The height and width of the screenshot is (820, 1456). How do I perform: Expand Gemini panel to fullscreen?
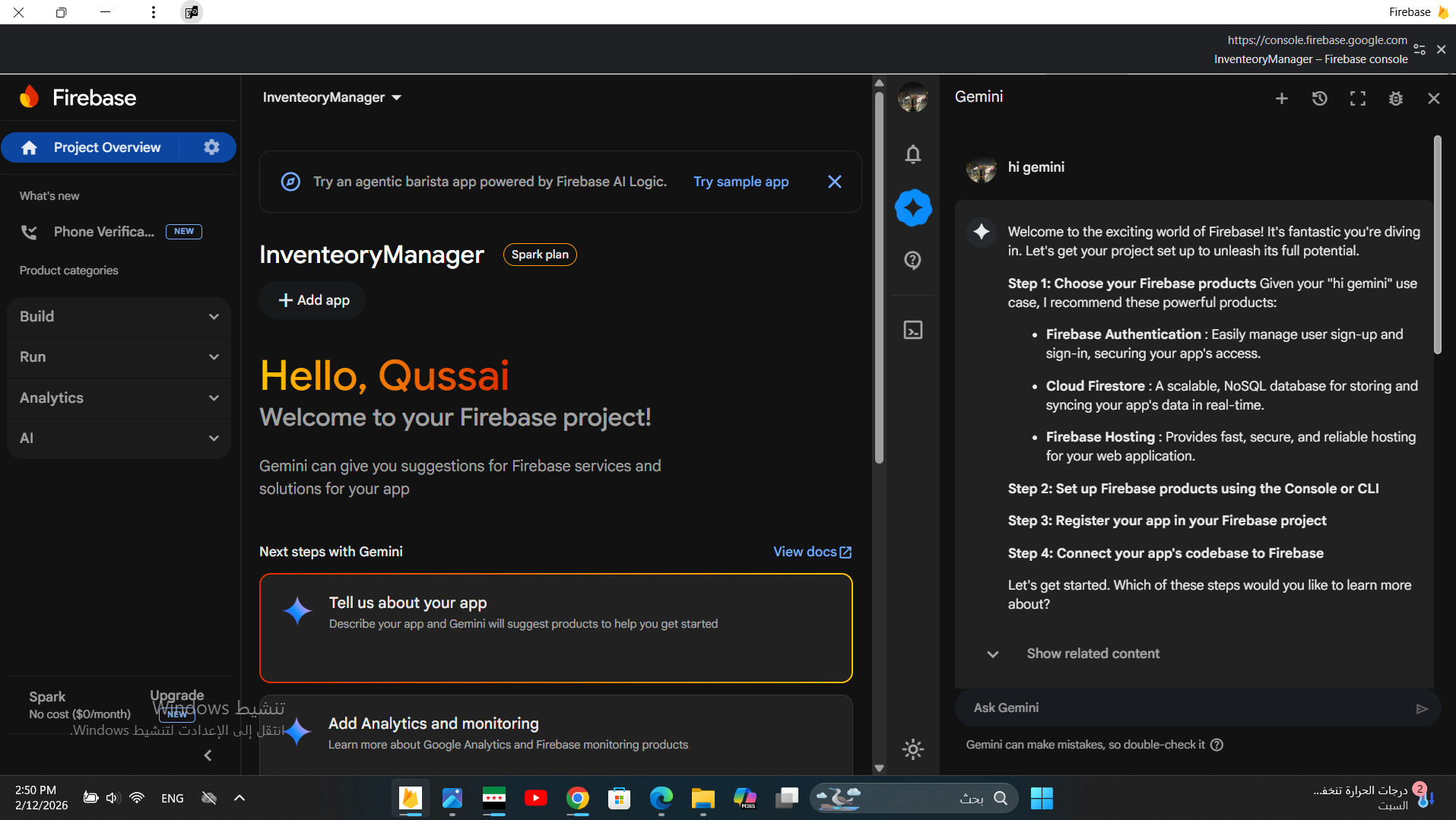[x=1357, y=98]
